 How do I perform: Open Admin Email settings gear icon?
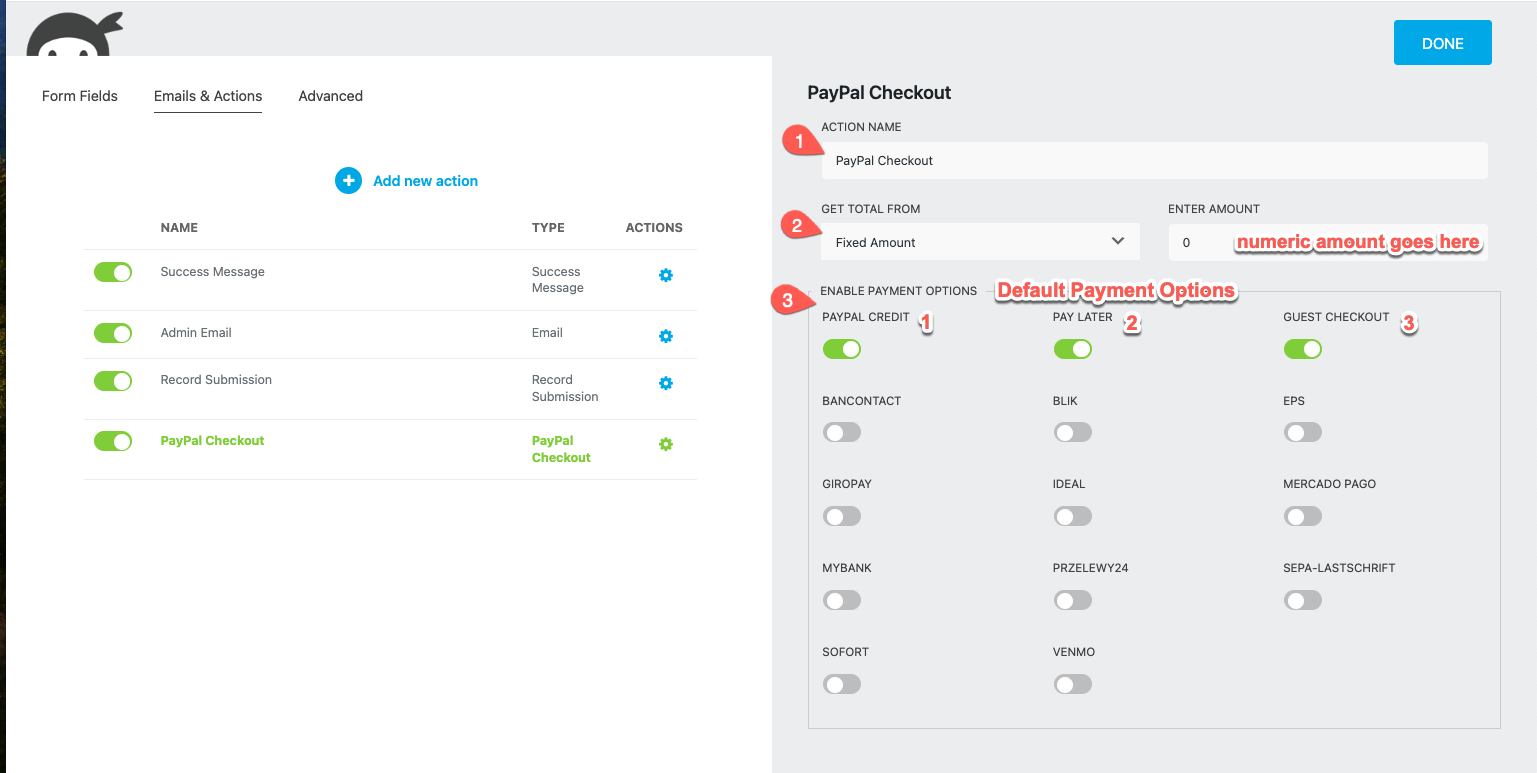[666, 337]
